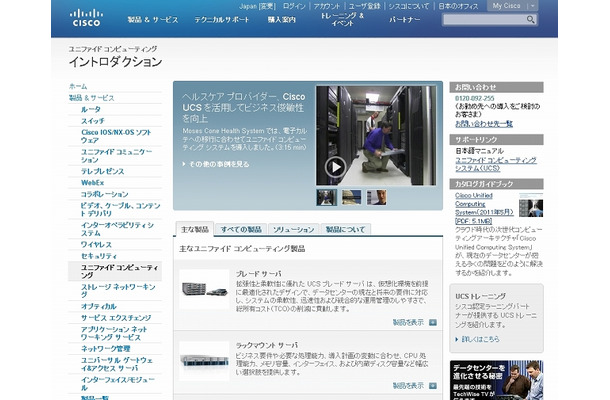Select the third video thumbnail

(377, 197)
